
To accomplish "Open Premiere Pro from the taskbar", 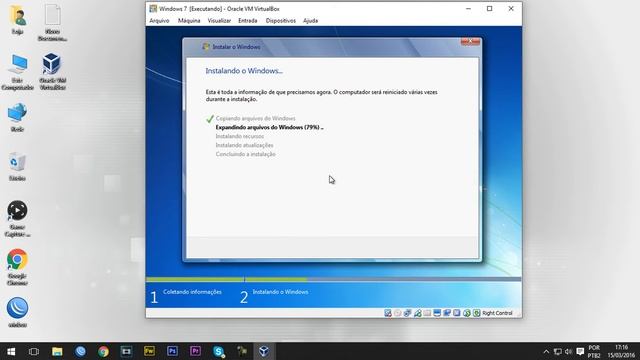I will click(x=195, y=351).
